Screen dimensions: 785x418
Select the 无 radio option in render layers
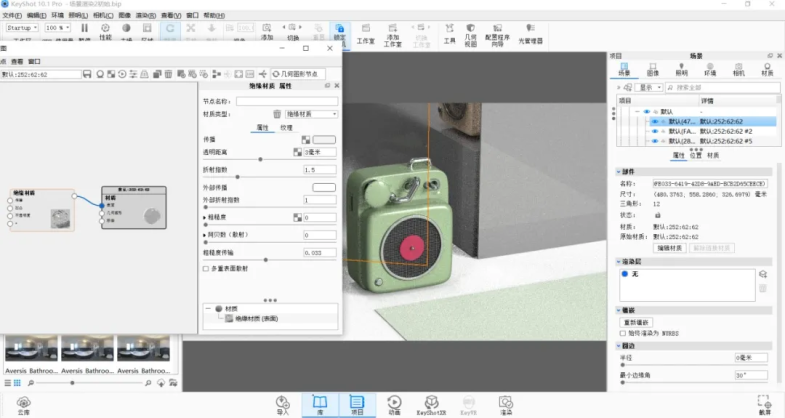click(623, 273)
